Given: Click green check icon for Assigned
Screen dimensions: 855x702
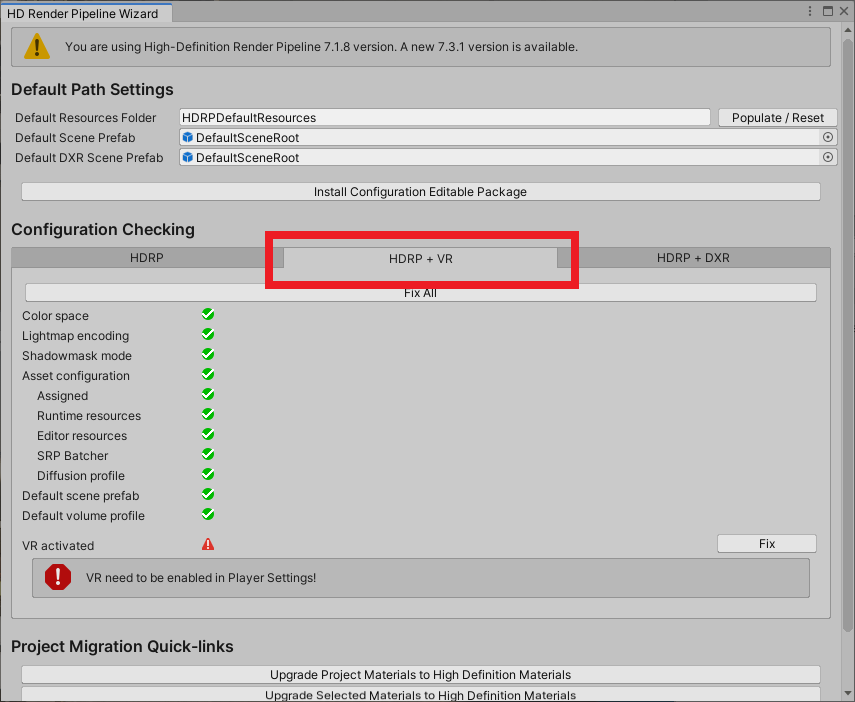Looking at the screenshot, I should (x=208, y=394).
